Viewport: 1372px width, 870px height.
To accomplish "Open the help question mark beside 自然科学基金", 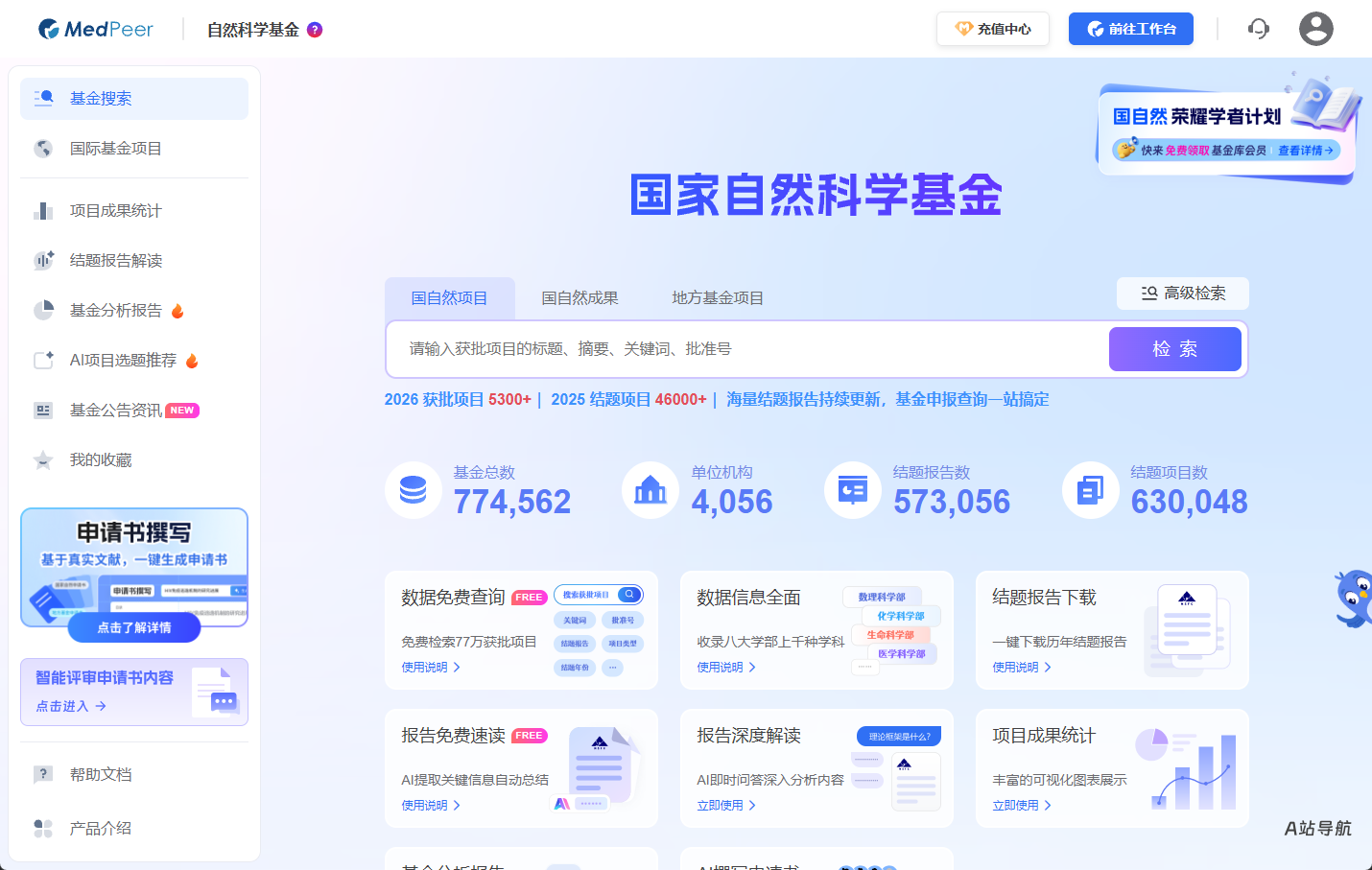I will tap(315, 30).
